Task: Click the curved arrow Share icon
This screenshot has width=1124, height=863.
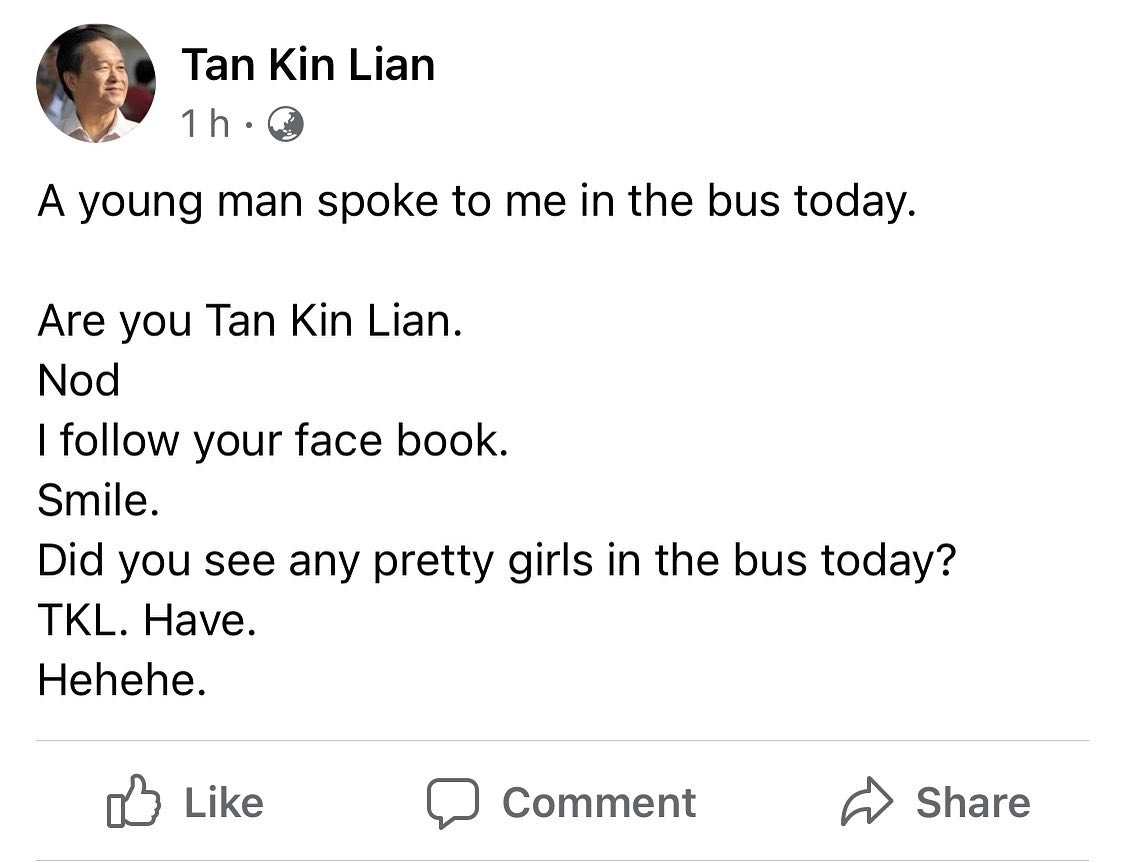Action: tap(867, 801)
